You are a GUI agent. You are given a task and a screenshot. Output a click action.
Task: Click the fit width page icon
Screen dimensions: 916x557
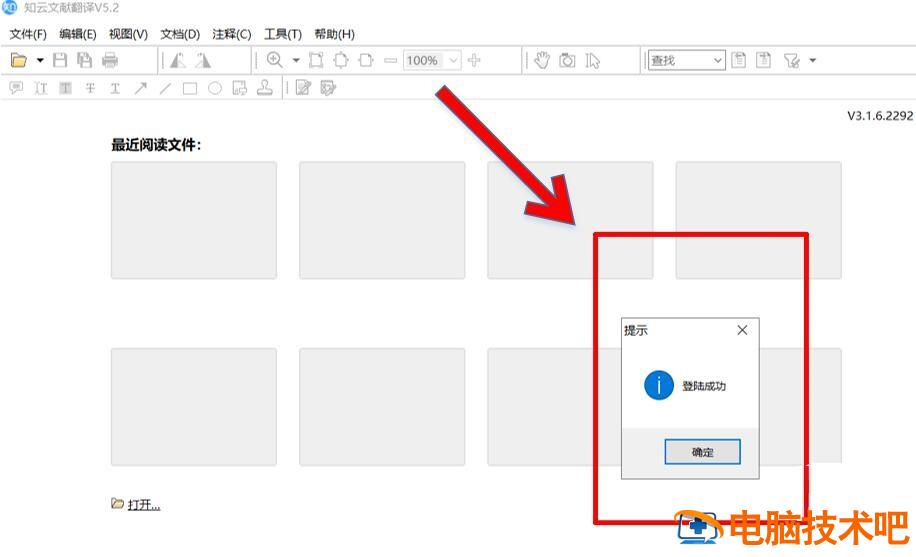click(x=366, y=60)
